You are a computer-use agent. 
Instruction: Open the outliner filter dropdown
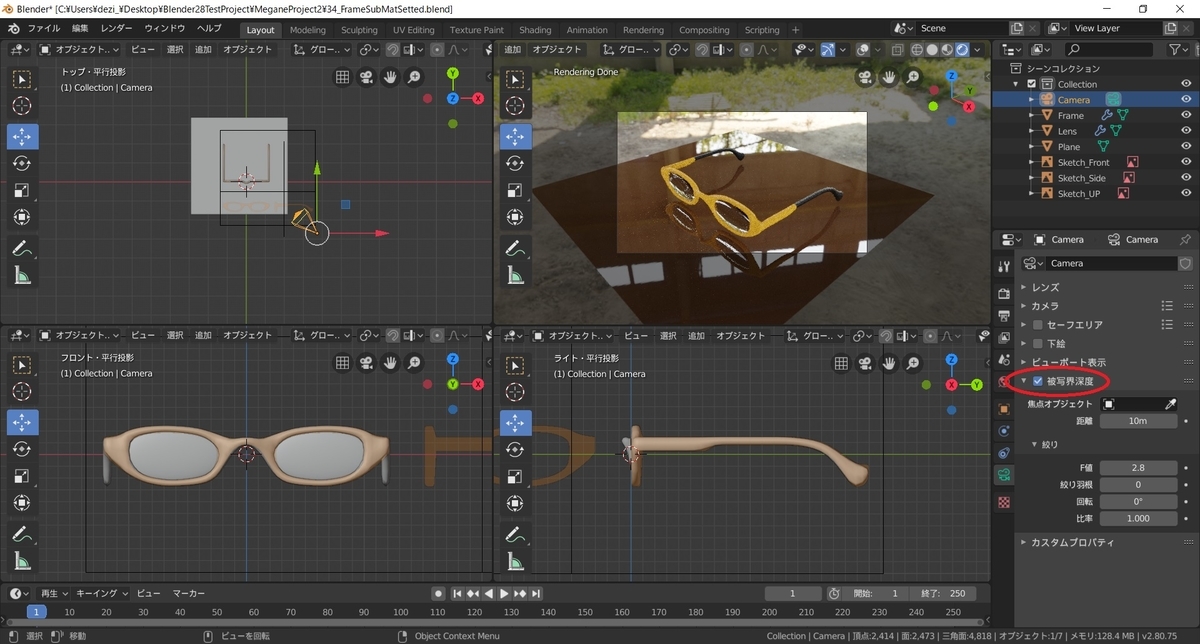1178,49
